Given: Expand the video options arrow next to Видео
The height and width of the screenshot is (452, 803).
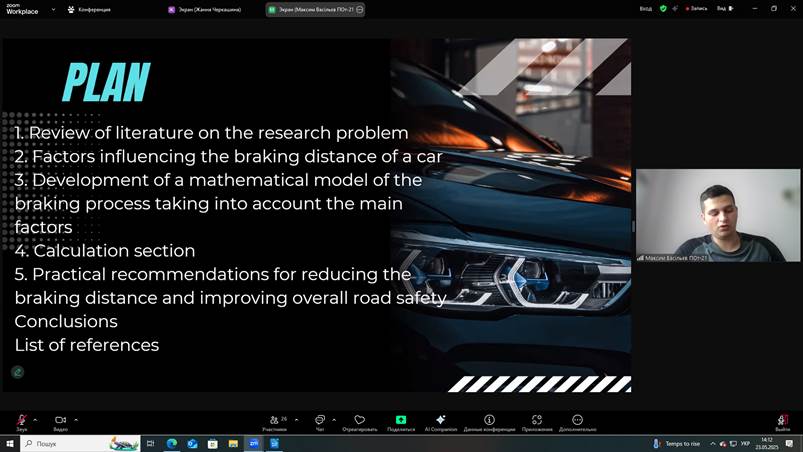Looking at the screenshot, I should click(76, 419).
